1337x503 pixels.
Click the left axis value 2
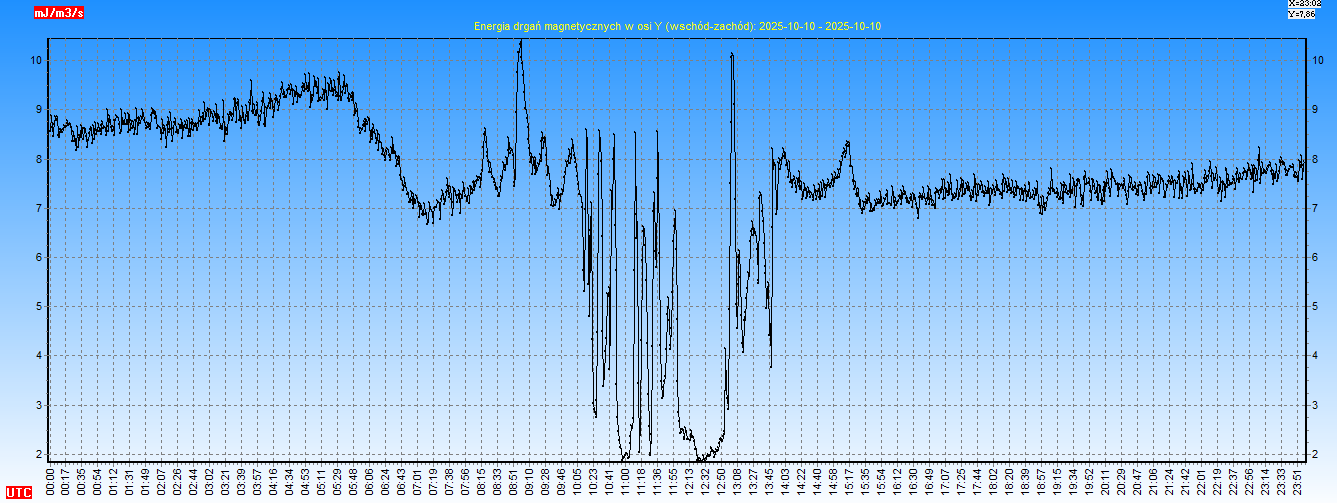(x=39, y=455)
